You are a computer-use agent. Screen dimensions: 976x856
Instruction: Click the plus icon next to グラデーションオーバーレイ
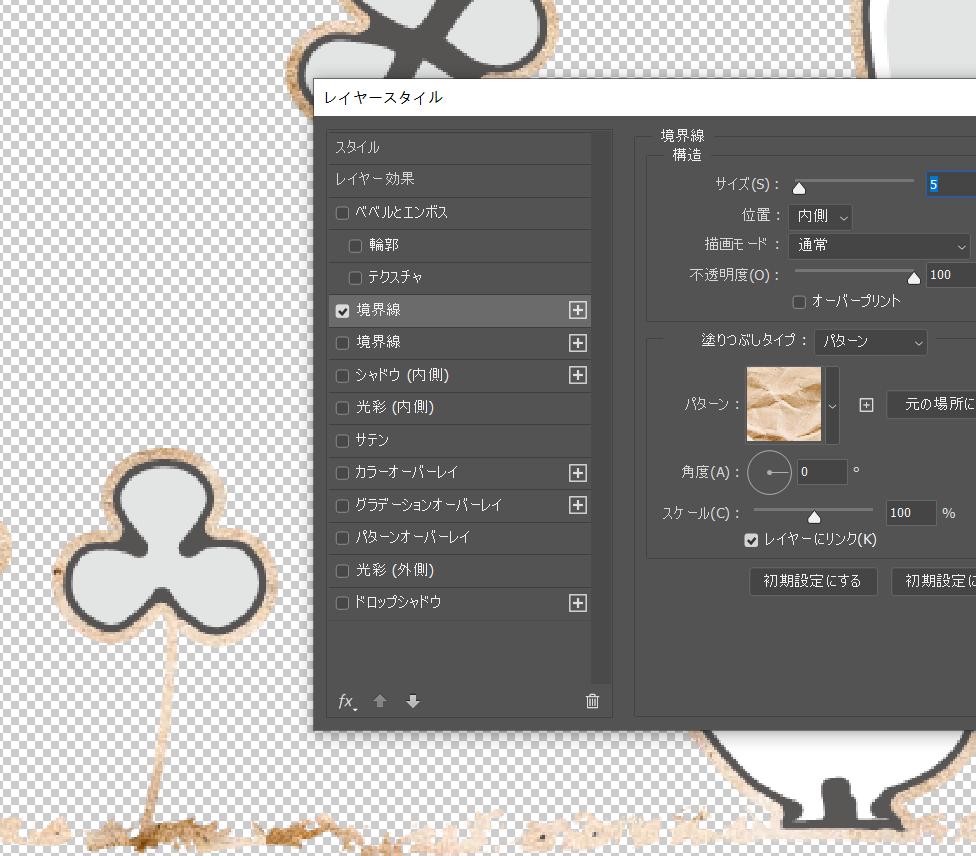[577, 505]
